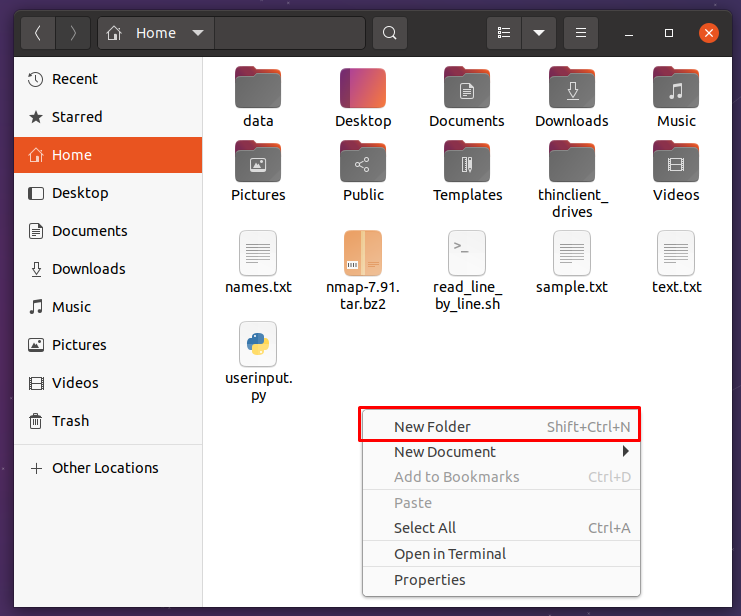Go to Desktop in sidebar
Image resolution: width=741 pixels, height=616 pixels.
108,193
